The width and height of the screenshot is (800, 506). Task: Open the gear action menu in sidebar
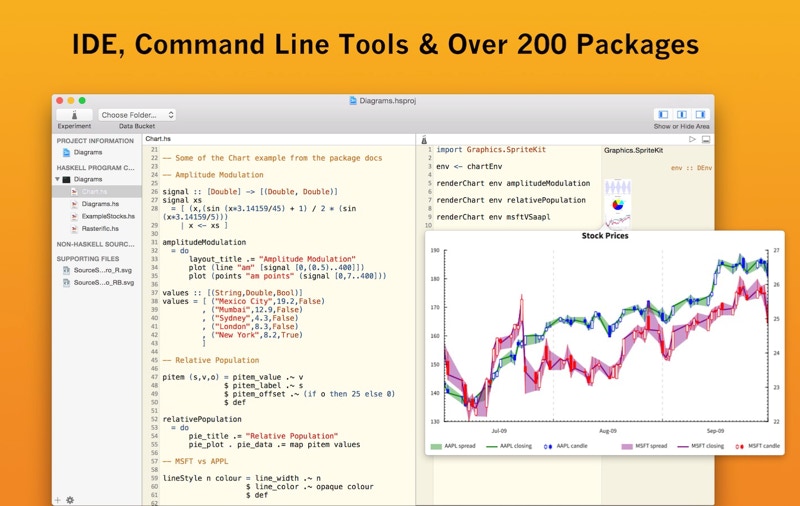(x=70, y=499)
